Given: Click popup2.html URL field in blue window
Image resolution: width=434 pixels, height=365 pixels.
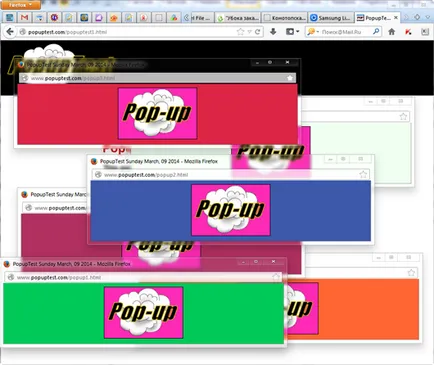Looking at the screenshot, I should tap(230, 175).
